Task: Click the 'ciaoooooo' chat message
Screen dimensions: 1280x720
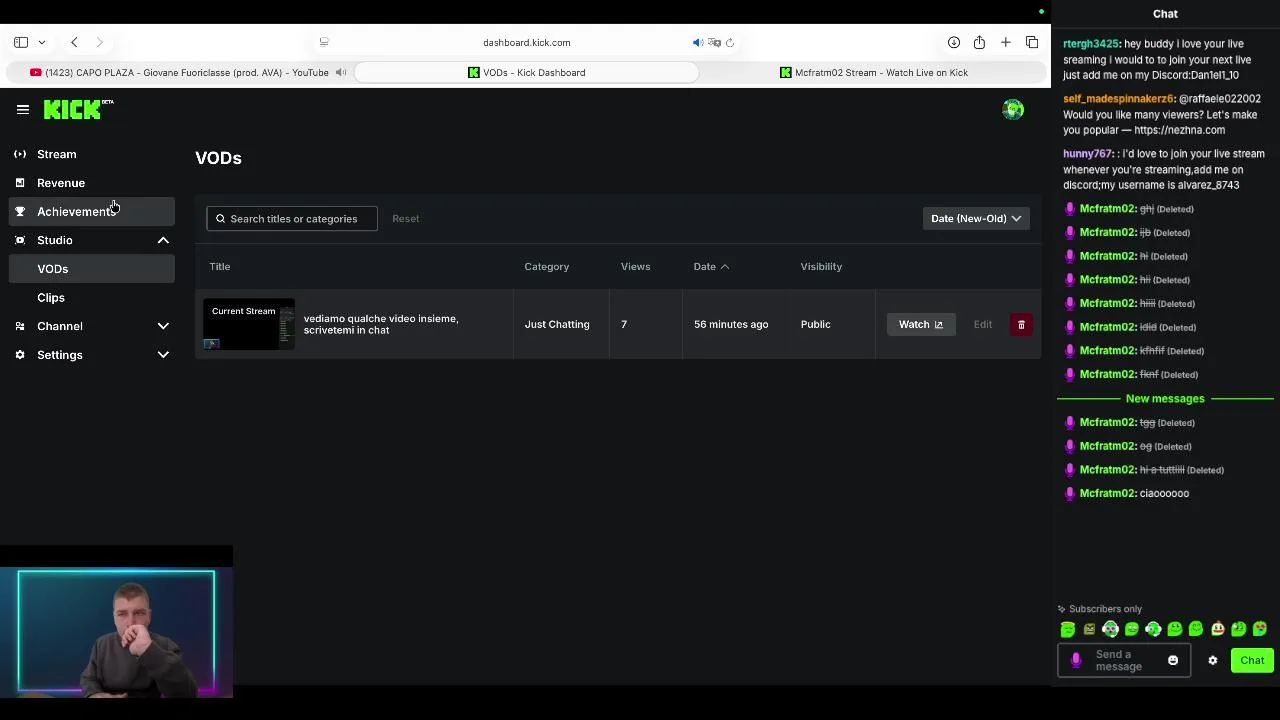Action: (x=1164, y=493)
